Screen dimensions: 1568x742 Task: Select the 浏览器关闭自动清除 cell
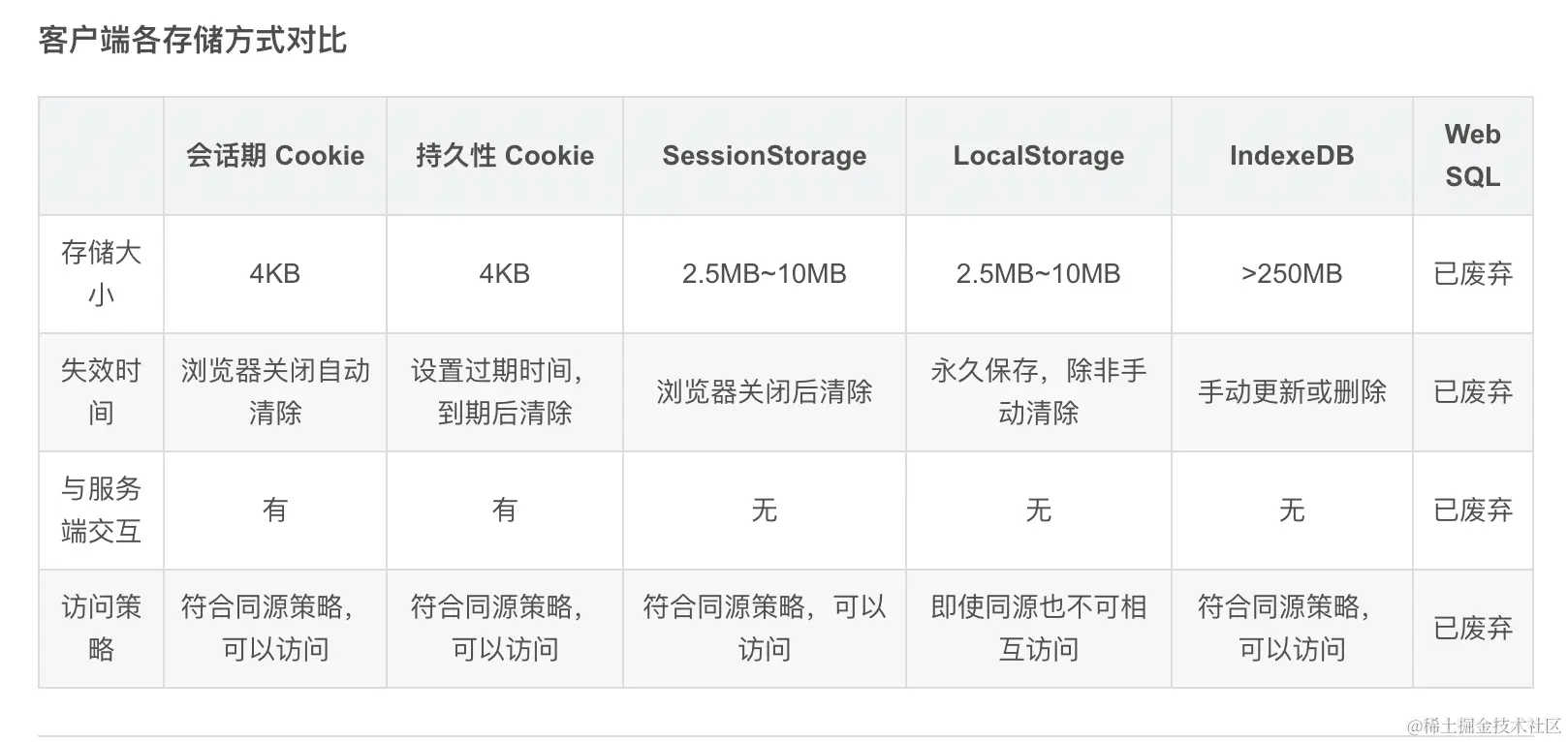coord(275,392)
